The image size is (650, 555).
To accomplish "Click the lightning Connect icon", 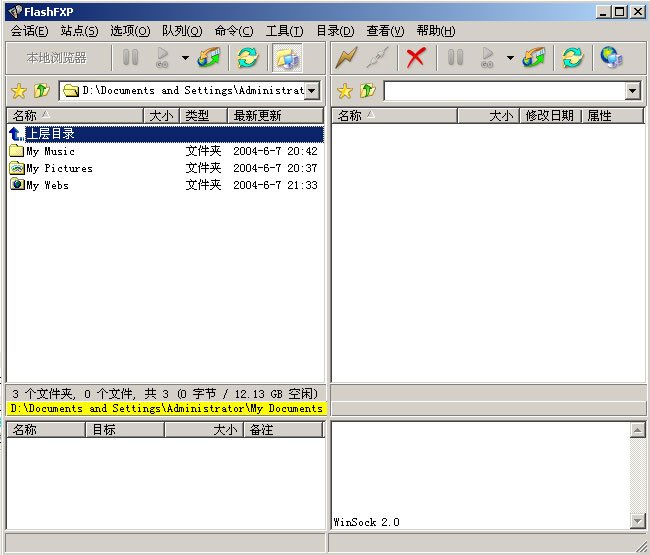I will pos(346,57).
